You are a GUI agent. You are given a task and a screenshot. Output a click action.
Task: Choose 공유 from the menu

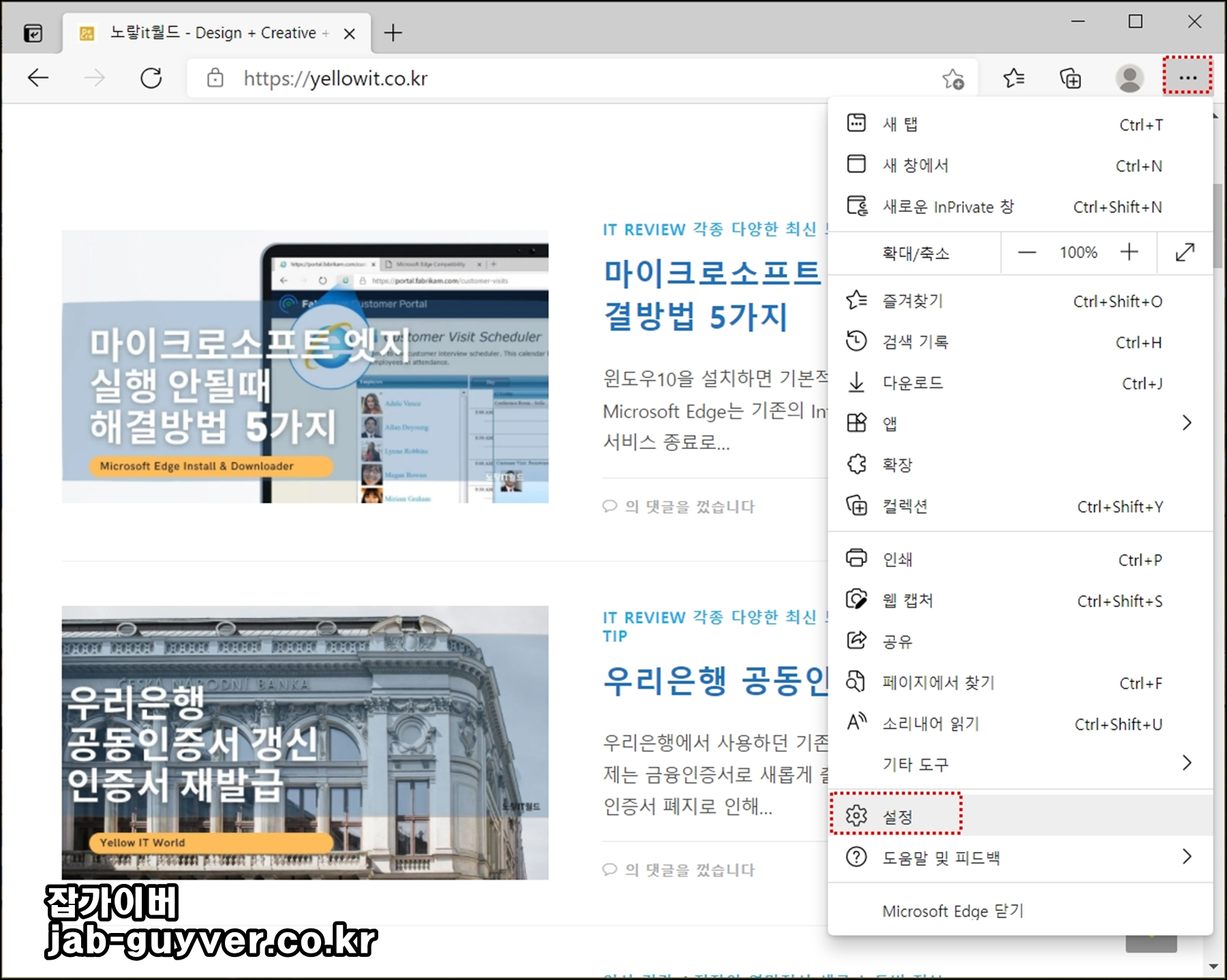[1020, 641]
